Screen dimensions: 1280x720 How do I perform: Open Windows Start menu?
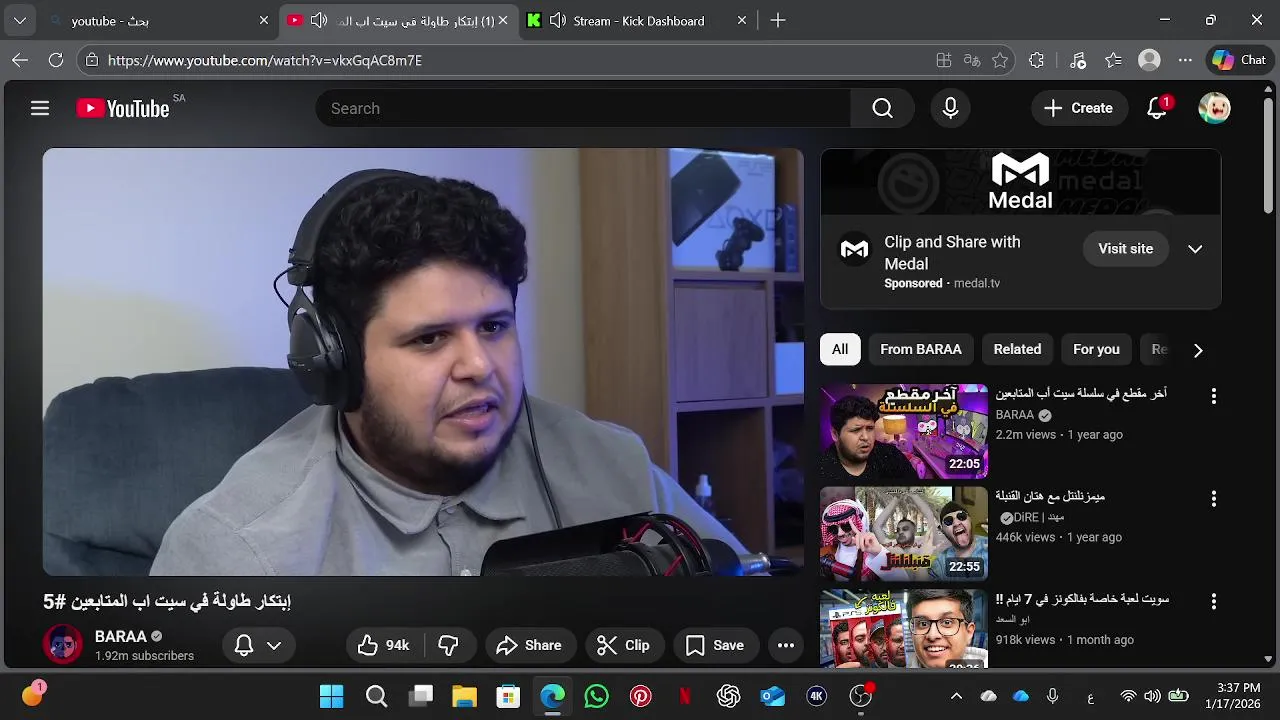(331, 696)
